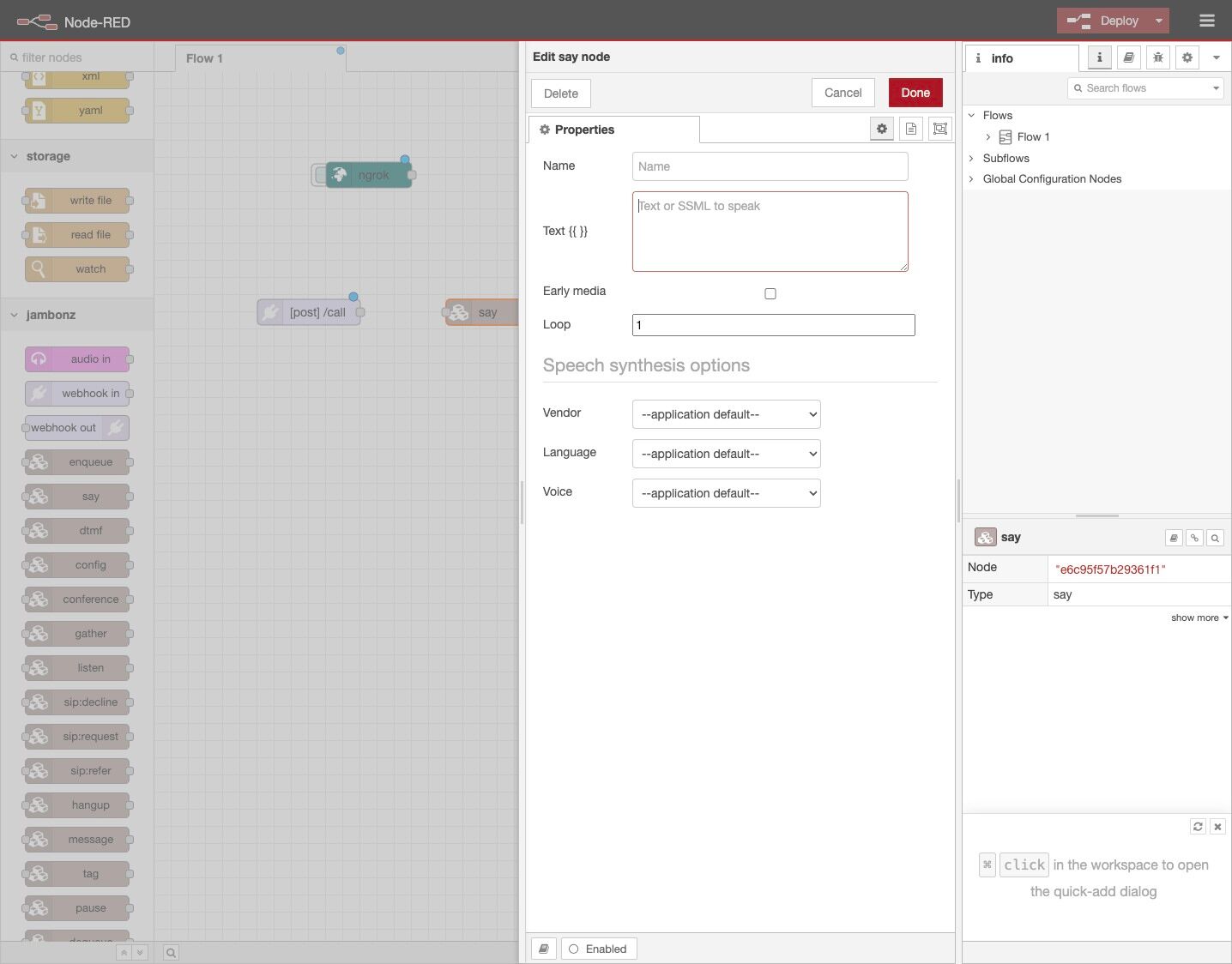
Task: Toggle the Enabled setting at dialog bottom
Action: 598,949
